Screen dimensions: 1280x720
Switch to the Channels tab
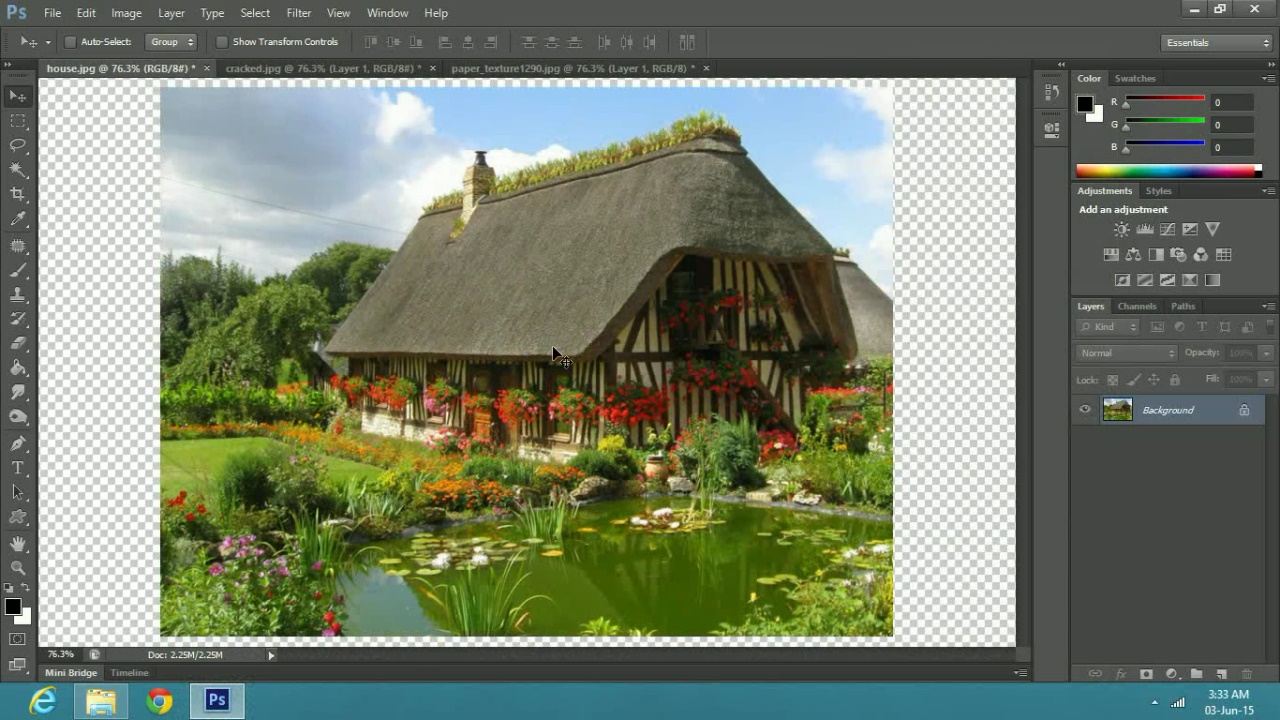coord(1137,306)
